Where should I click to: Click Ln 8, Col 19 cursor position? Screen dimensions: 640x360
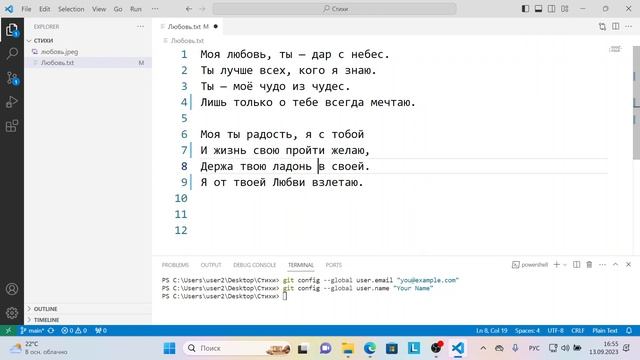[x=491, y=331]
